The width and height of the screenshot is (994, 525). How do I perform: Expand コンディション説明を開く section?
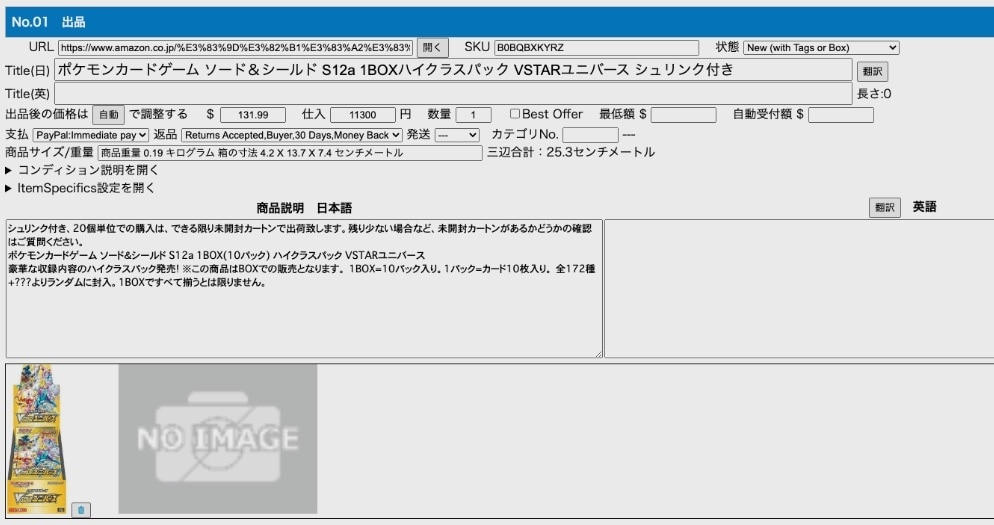coord(82,170)
